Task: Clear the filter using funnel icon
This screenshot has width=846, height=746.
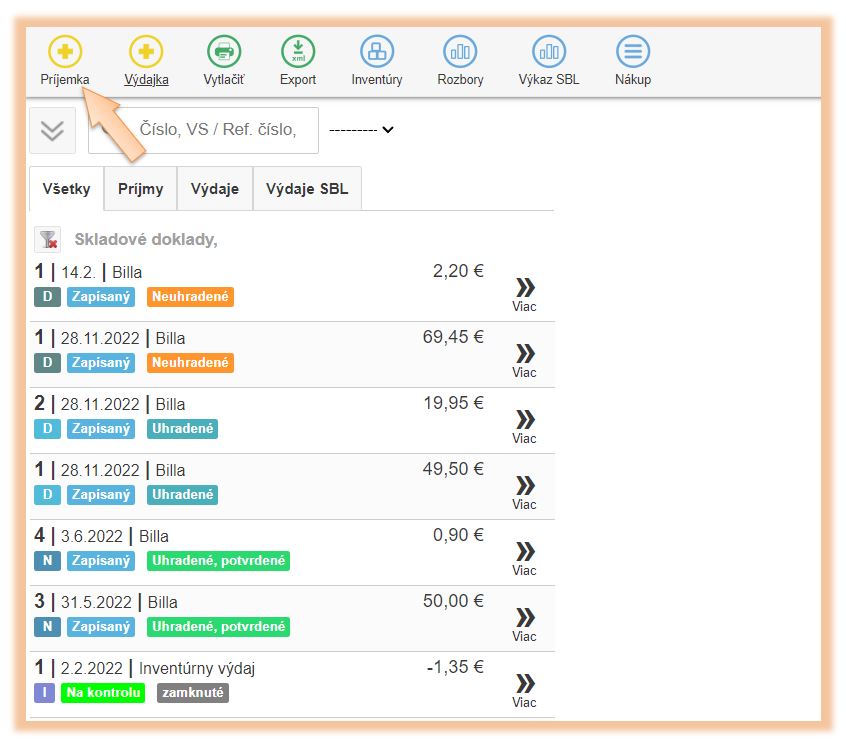Action: point(48,239)
